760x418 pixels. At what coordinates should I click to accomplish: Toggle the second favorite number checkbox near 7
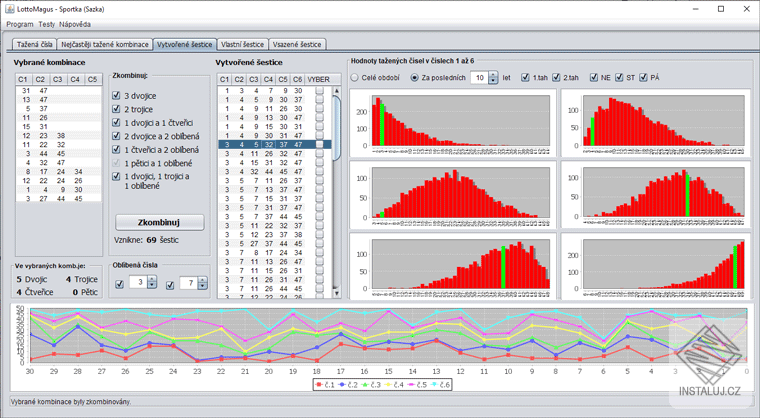coord(170,285)
